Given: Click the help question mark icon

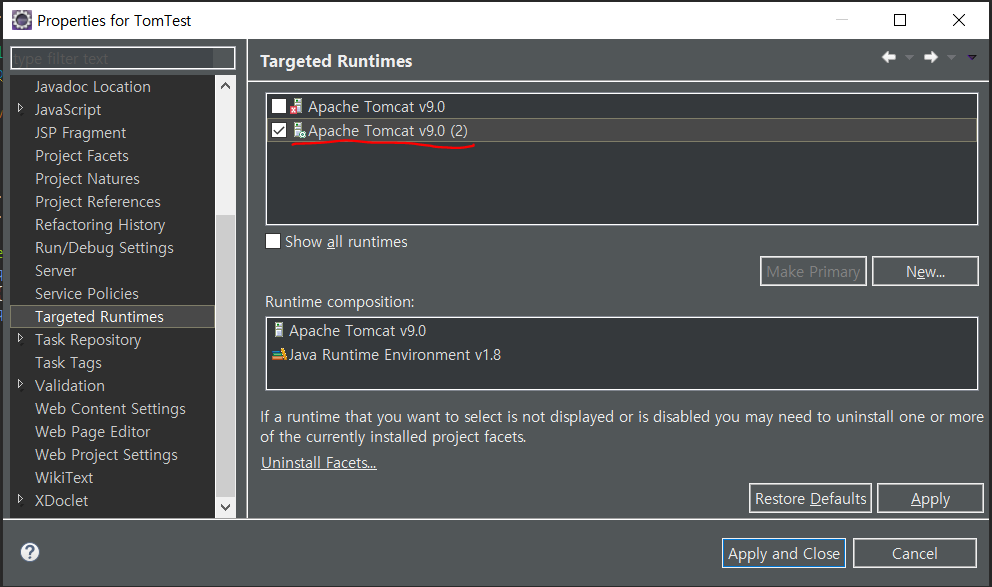Looking at the screenshot, I should click(30, 552).
